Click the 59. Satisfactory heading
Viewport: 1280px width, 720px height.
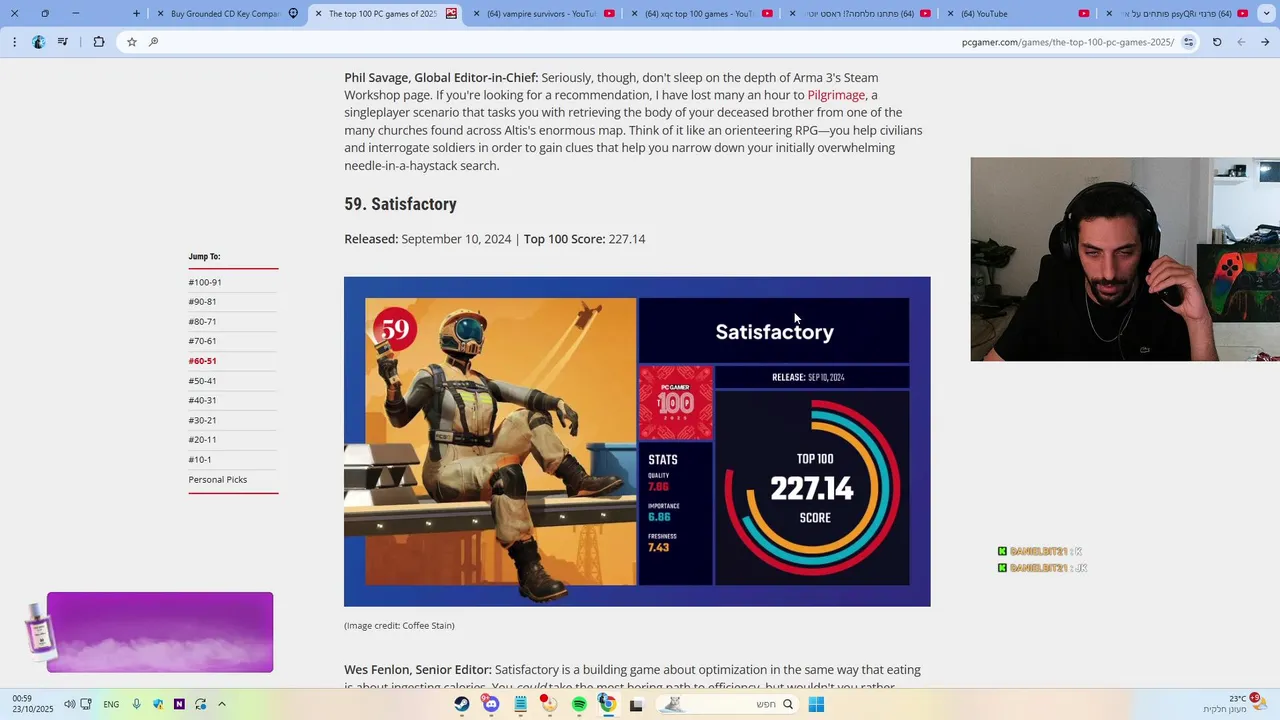coord(400,204)
